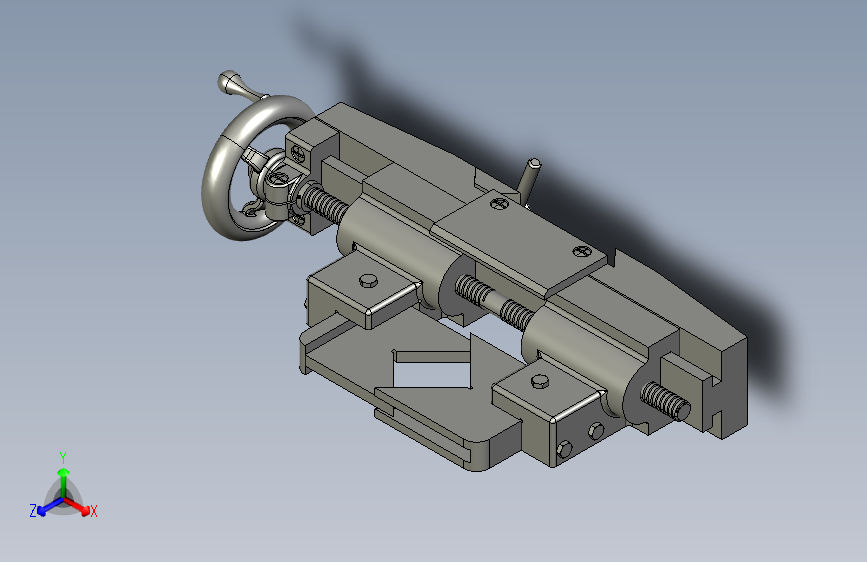Select the threaded screw end protruding at the right
Viewport: 867px width, 562px height.
pyautogui.click(x=665, y=402)
